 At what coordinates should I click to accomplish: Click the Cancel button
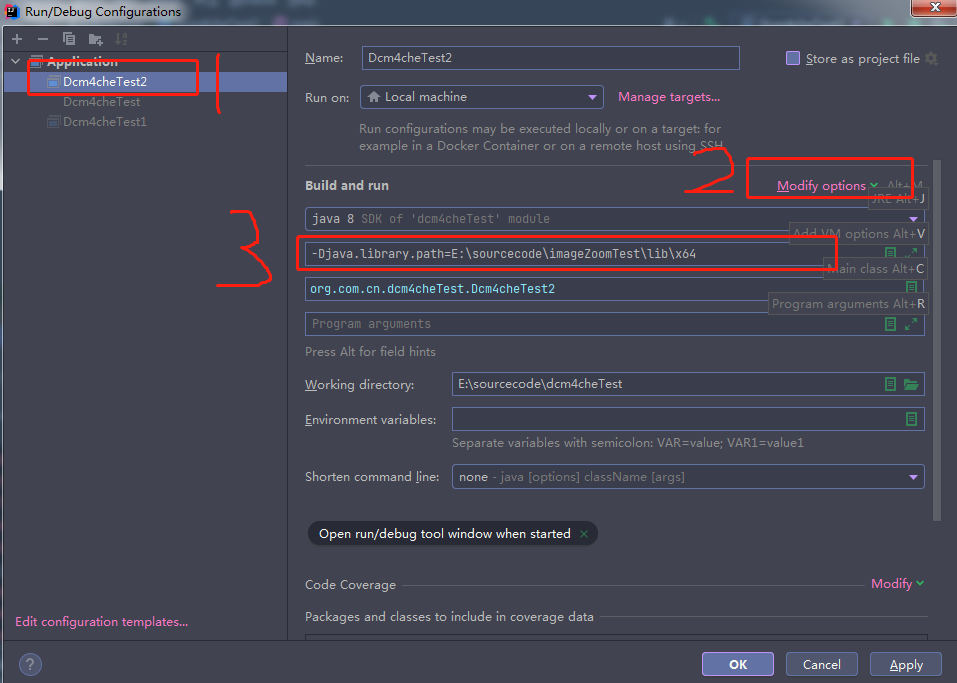[822, 664]
